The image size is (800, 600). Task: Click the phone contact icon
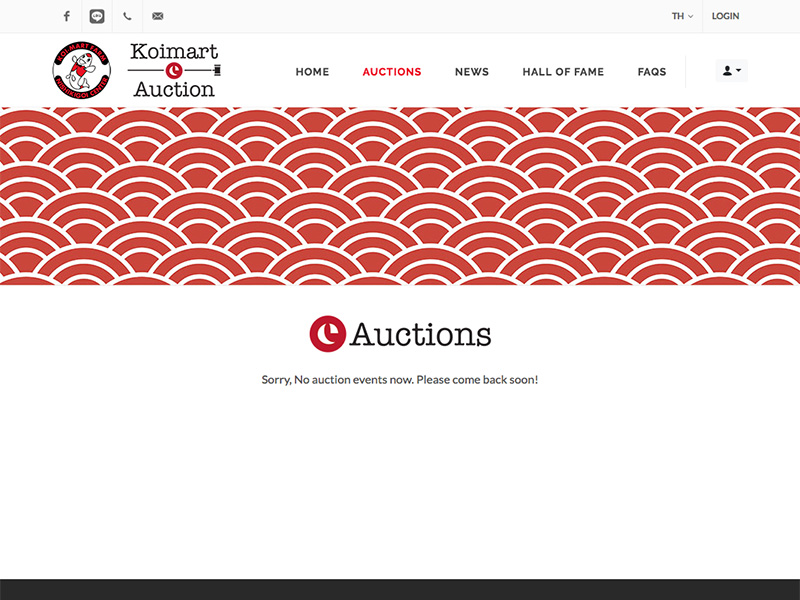pos(127,16)
